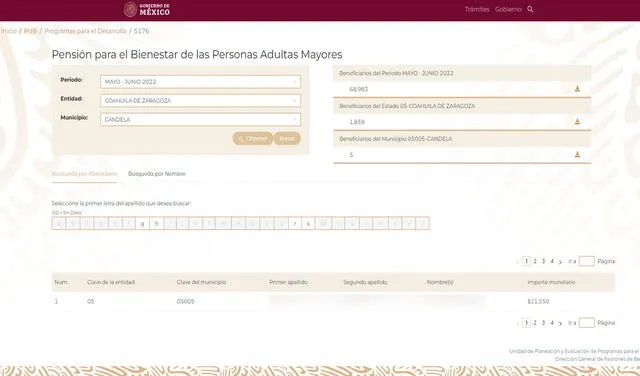This screenshot has width=640, height=376.
Task: Open Gobierno in the top navigation
Action: tap(508, 9)
